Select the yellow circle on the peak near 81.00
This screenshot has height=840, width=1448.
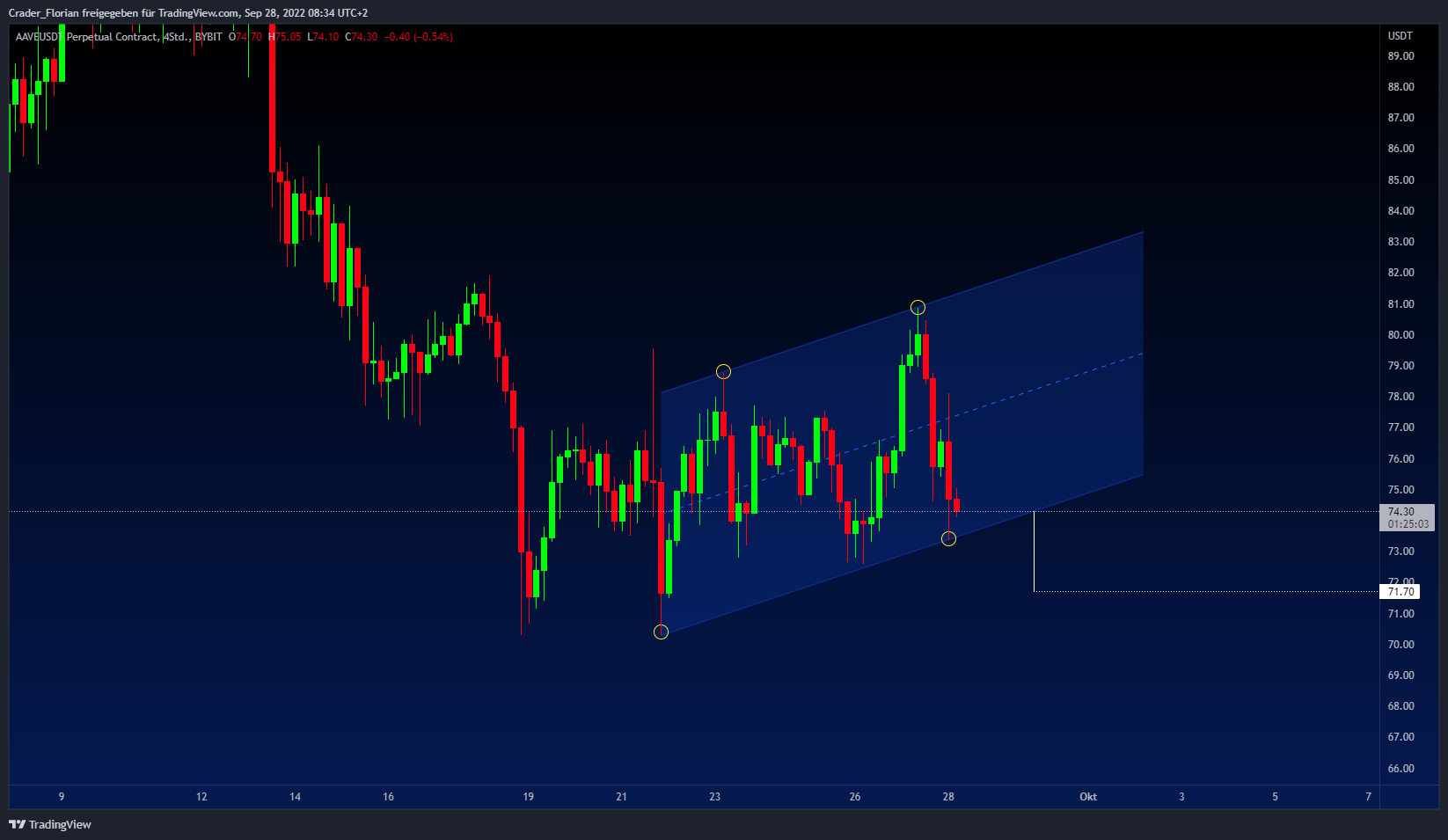click(918, 307)
